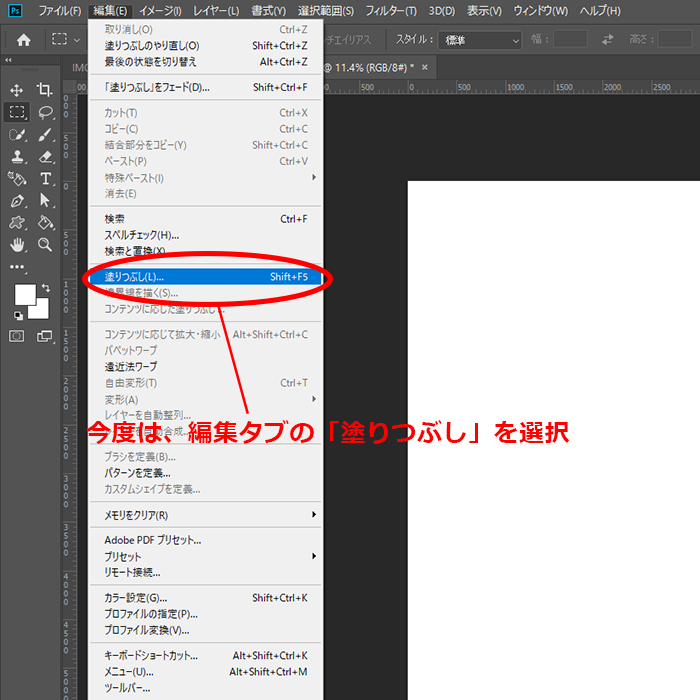Select the Crop tool
The width and height of the screenshot is (700, 700).
(x=45, y=90)
